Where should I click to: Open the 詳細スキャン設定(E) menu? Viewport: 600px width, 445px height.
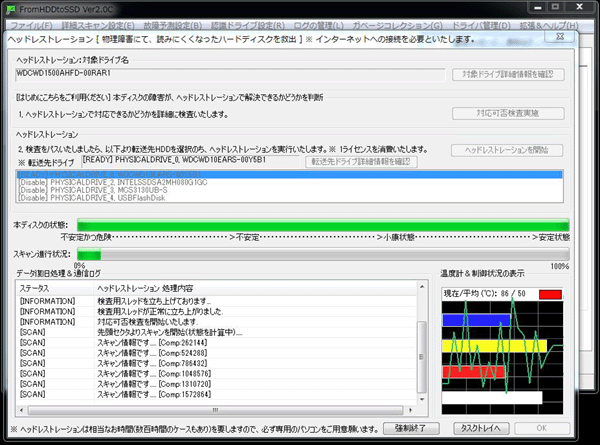[x=98, y=26]
